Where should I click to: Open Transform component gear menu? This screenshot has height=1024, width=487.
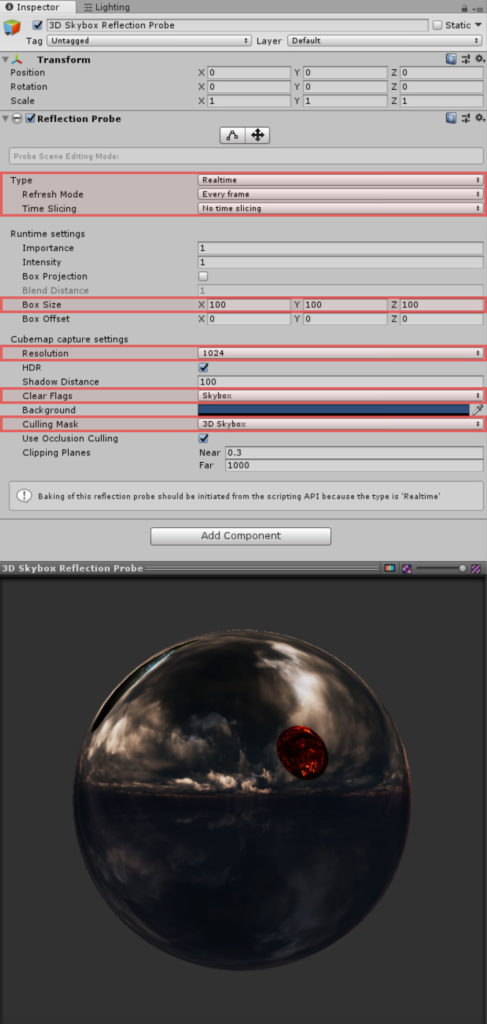click(x=480, y=59)
